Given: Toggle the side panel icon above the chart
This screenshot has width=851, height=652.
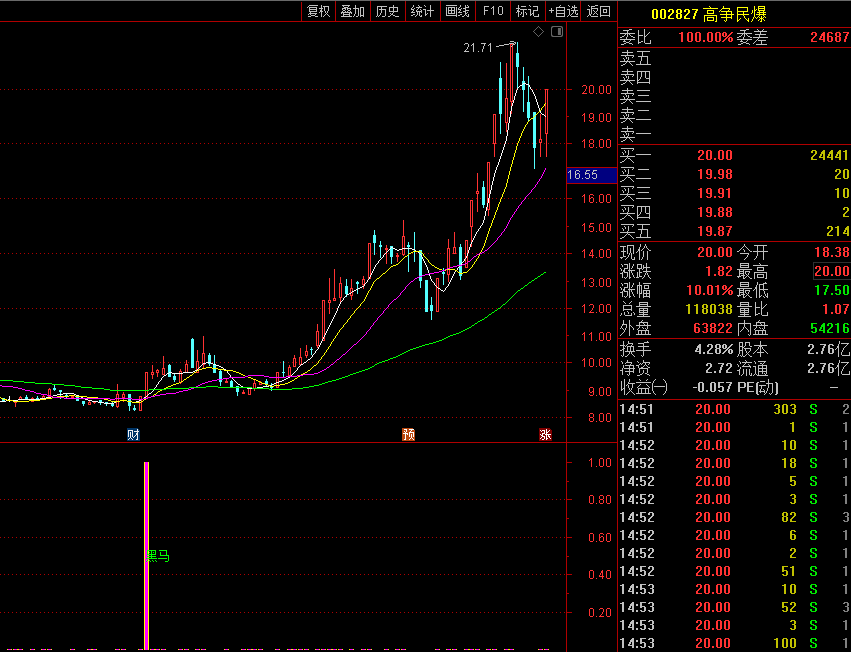Looking at the screenshot, I should pos(557,32).
